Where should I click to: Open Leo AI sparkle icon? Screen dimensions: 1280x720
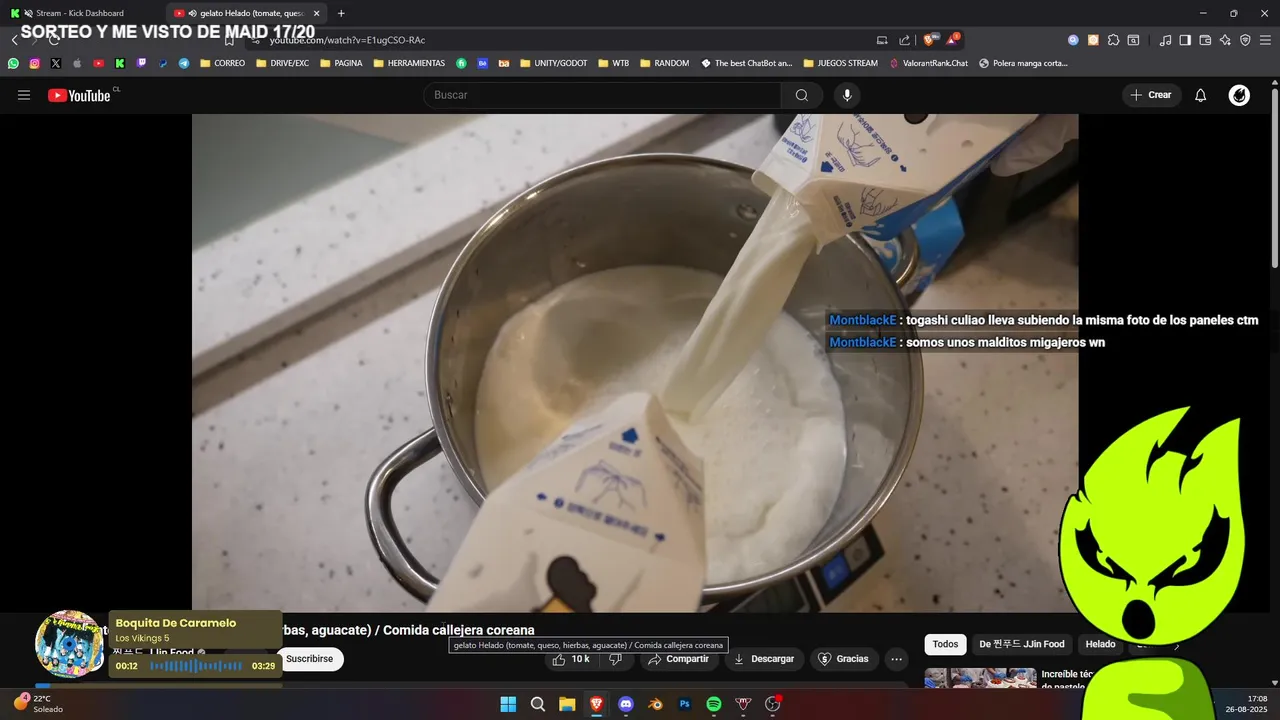1225,40
